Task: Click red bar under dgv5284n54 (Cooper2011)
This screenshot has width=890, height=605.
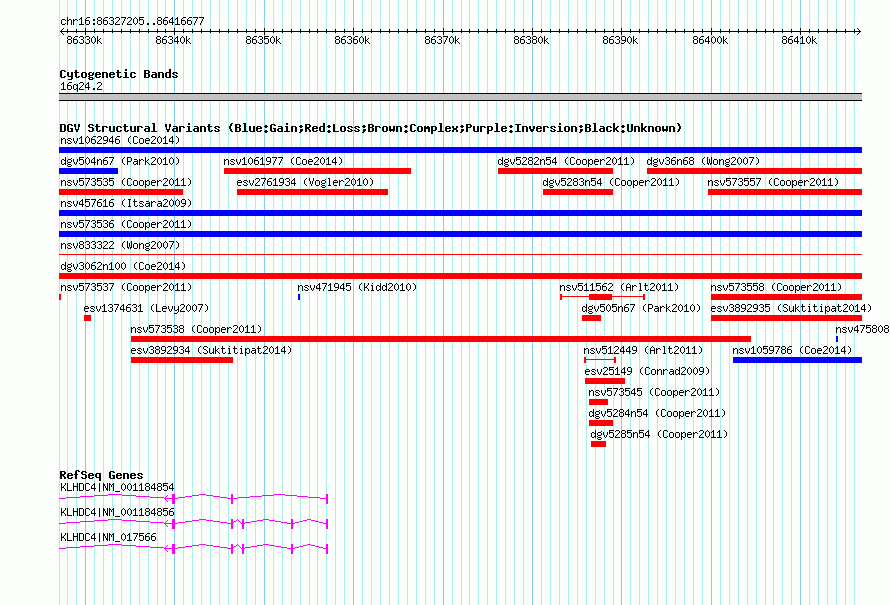Action: click(601, 423)
